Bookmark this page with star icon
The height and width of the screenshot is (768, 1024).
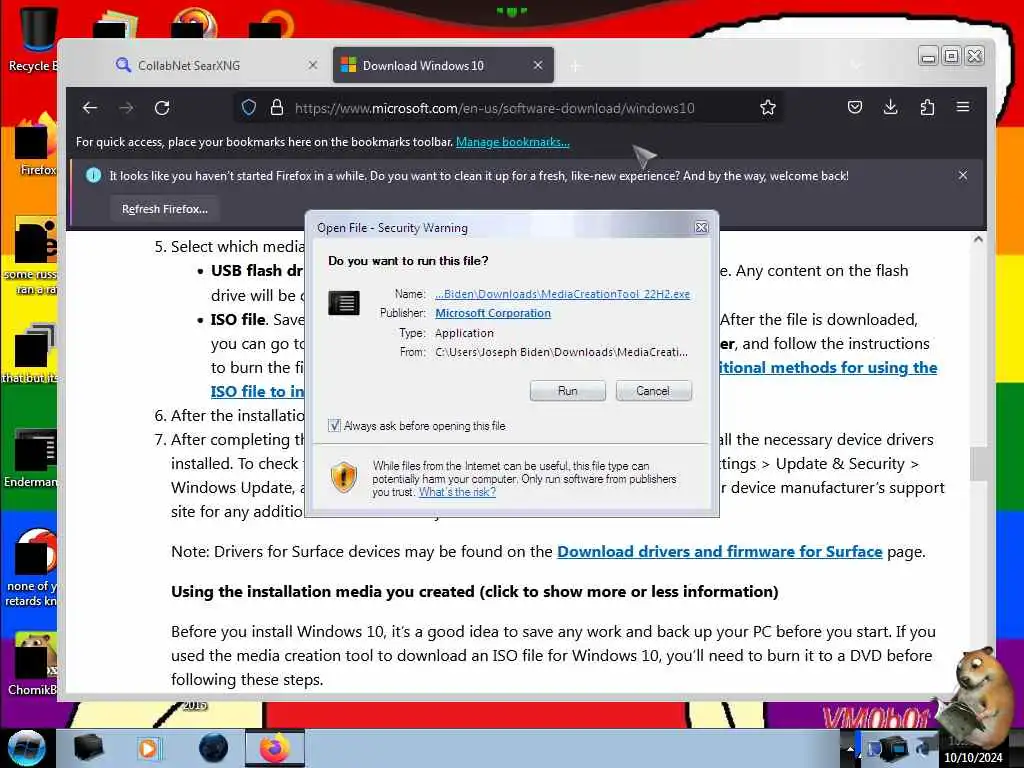pos(768,107)
